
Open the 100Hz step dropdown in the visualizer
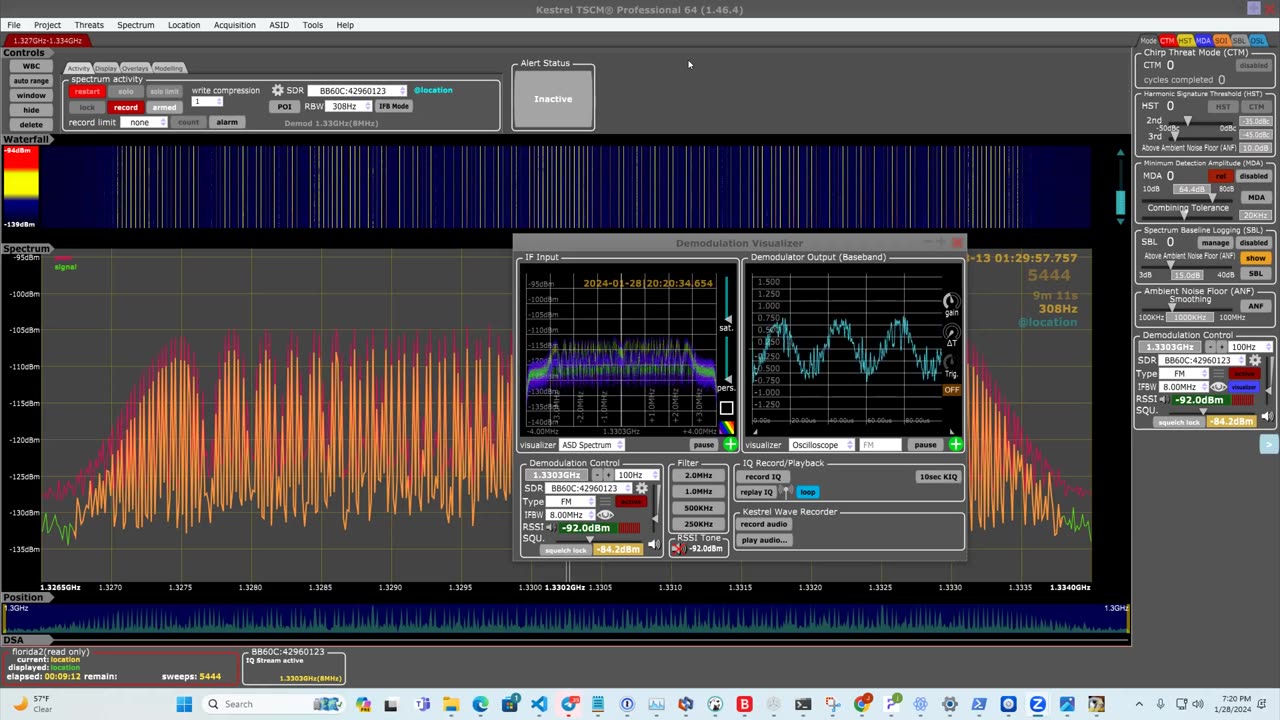click(x=637, y=474)
